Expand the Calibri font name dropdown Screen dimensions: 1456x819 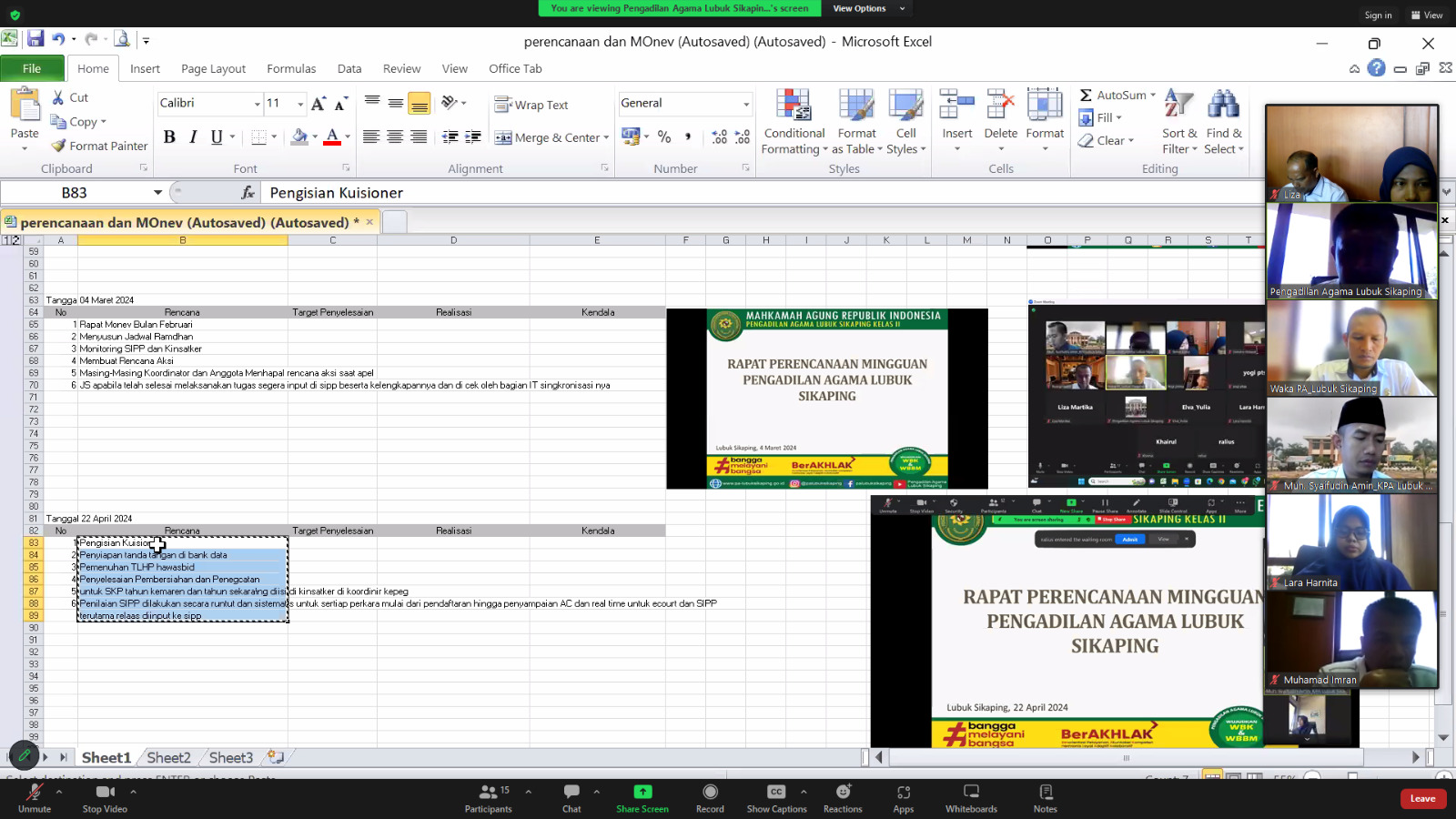click(x=257, y=104)
